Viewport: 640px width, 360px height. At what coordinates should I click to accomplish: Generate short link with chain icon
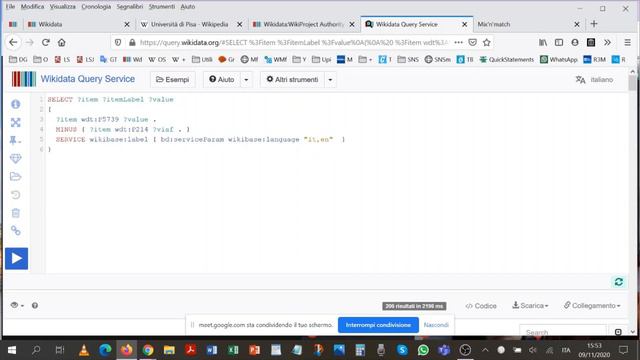point(16,231)
